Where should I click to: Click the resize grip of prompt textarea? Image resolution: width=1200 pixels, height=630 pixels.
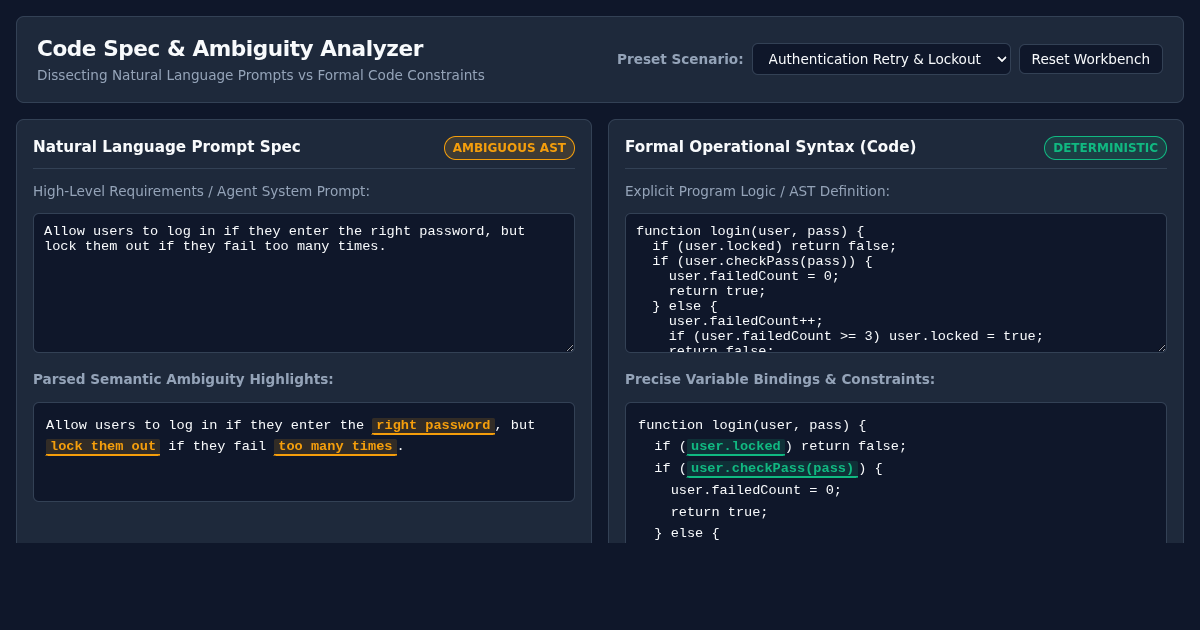[x=568, y=346]
